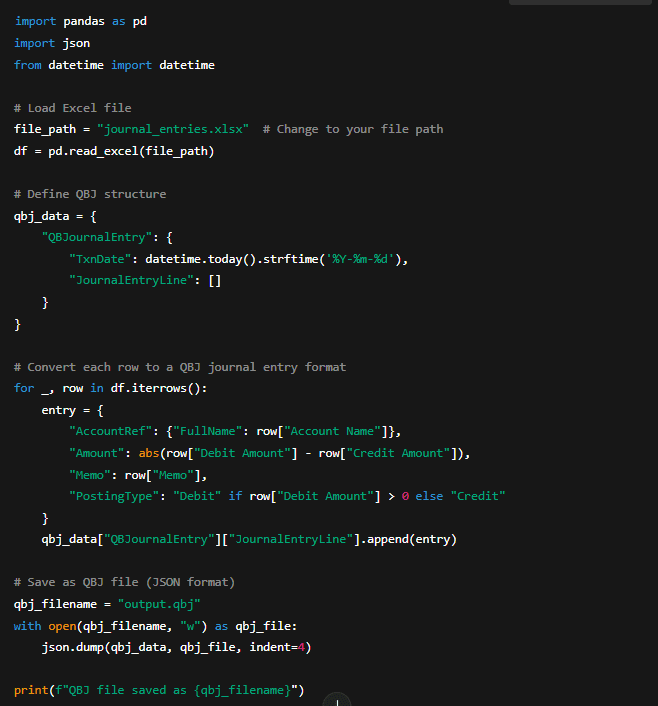658x706 pixels.
Task: Click the '# Load Excel file' comment
Action: pyautogui.click(x=73, y=108)
